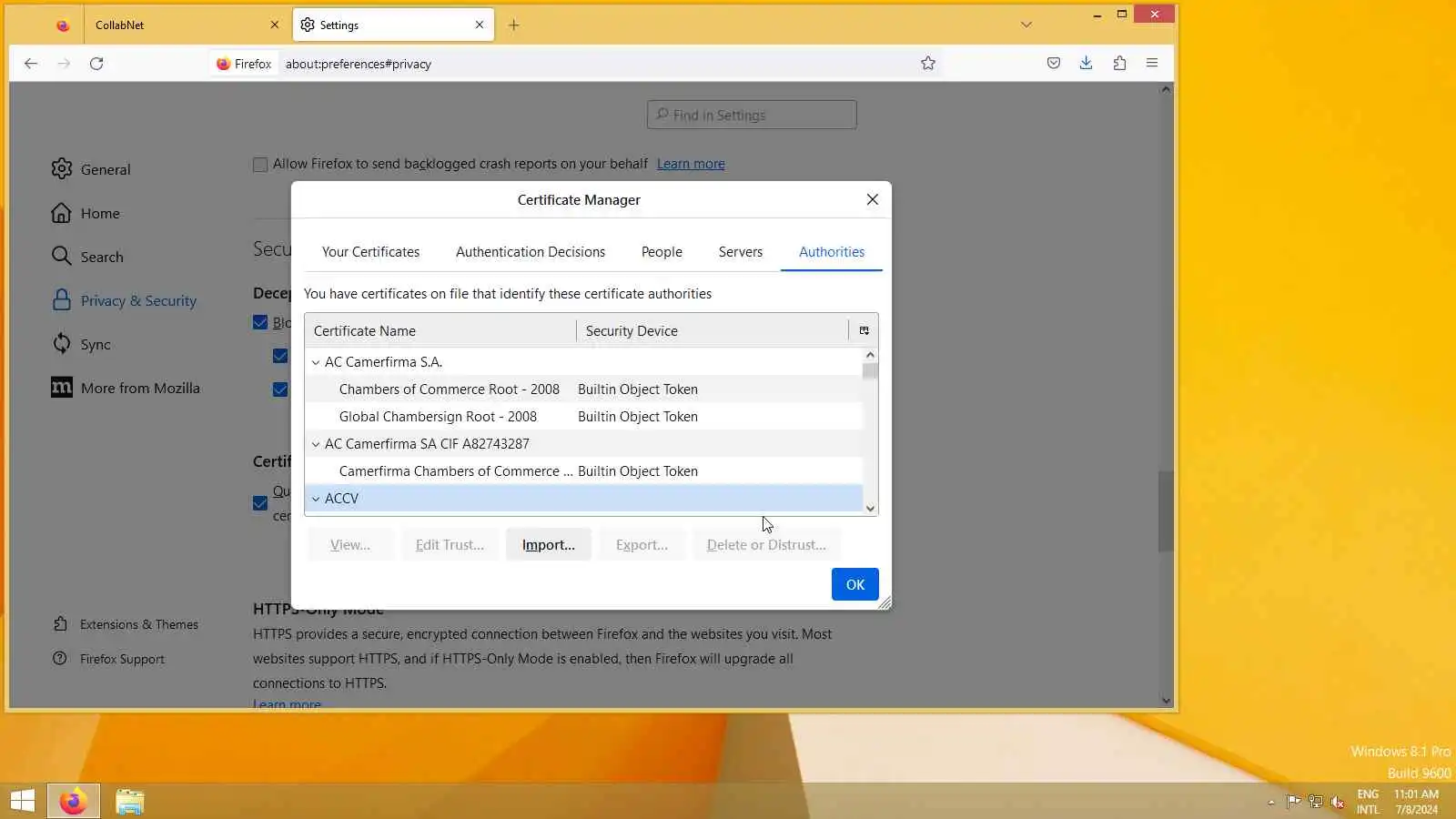Open the Firefox application menu
The image size is (1456, 819).
[1152, 64]
